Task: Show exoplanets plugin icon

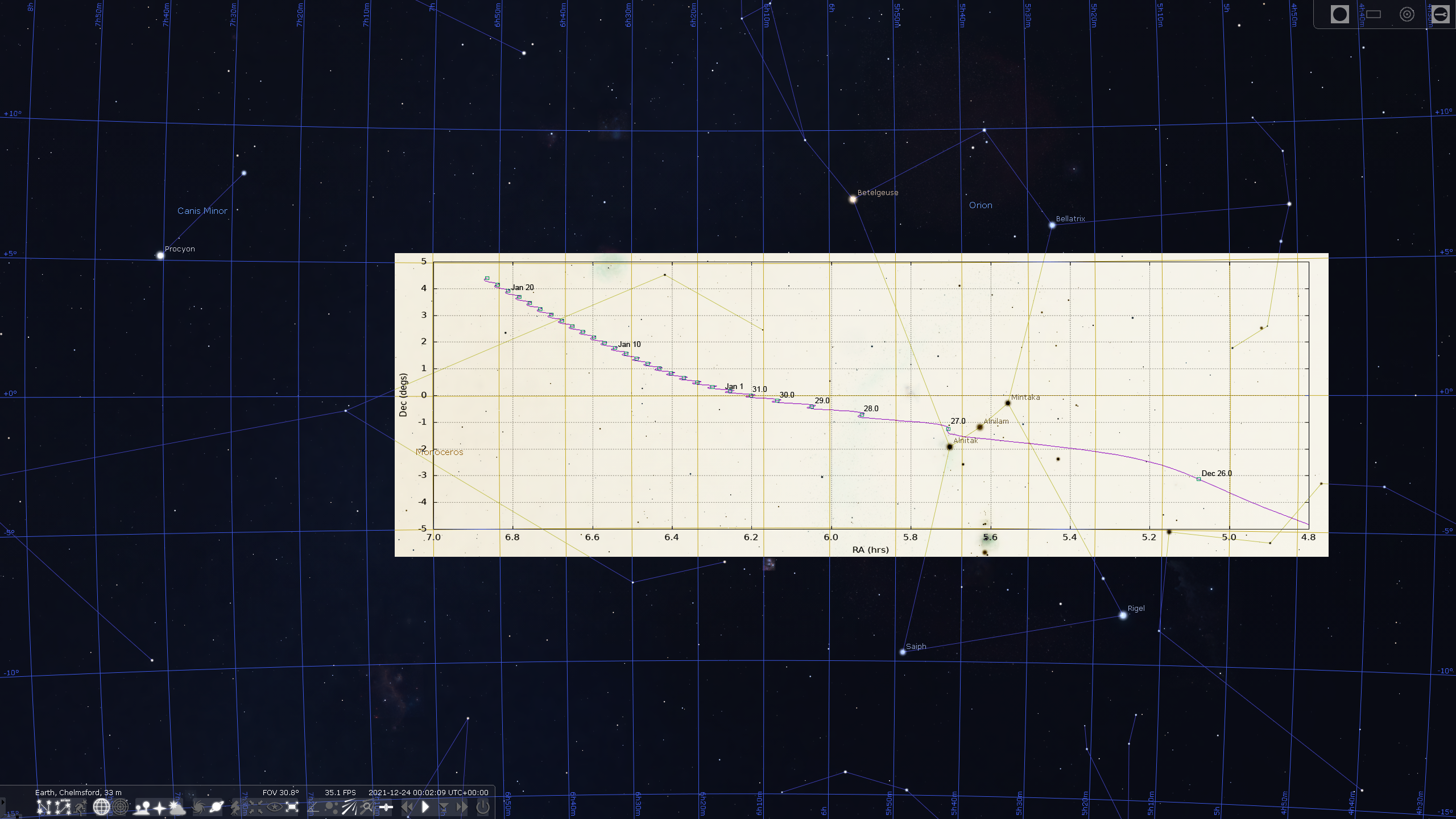Action: click(x=332, y=807)
